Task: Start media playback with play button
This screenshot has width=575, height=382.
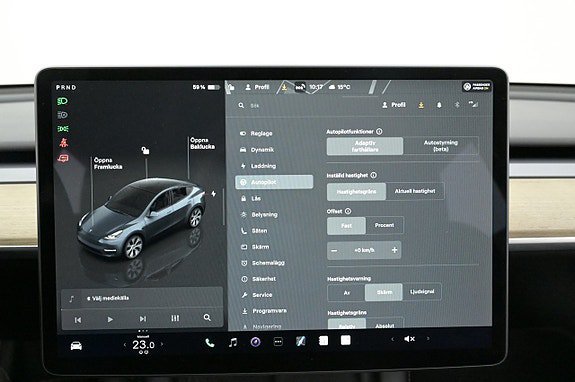Action: (x=110, y=320)
